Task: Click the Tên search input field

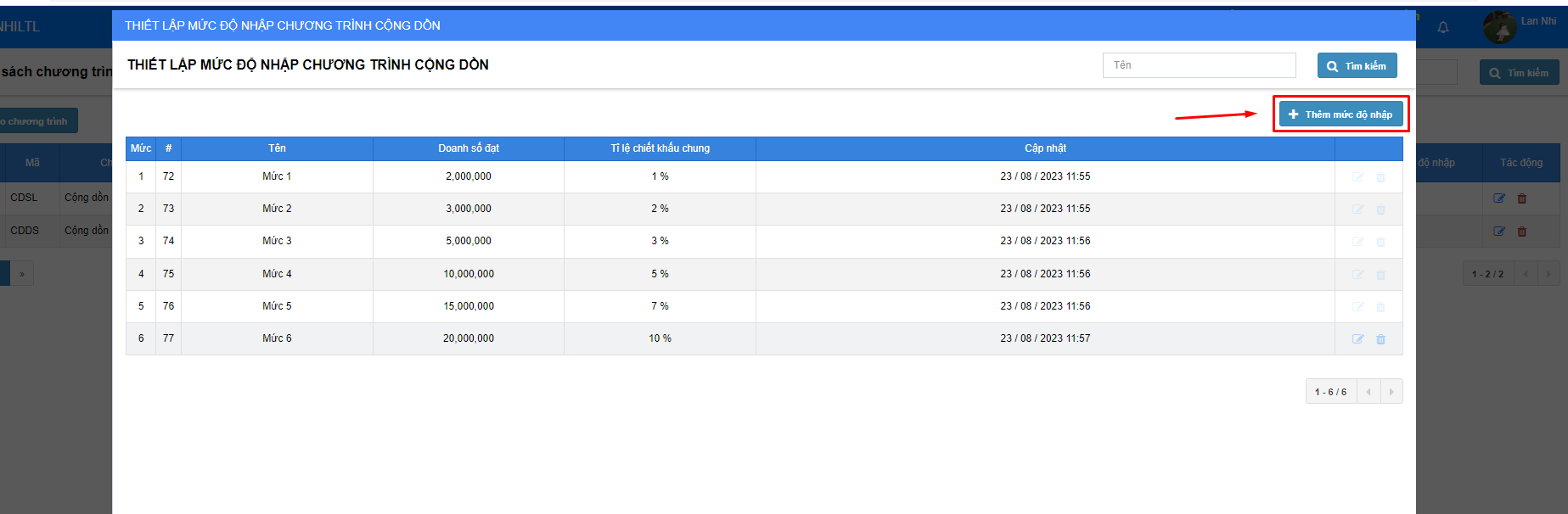Action: click(x=1199, y=65)
